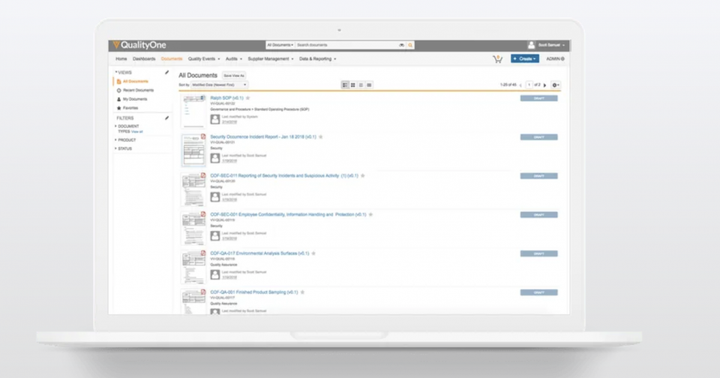Image resolution: width=720 pixels, height=378 pixels.
Task: Open the Sort by Modified Date dropdown
Action: [x=219, y=85]
